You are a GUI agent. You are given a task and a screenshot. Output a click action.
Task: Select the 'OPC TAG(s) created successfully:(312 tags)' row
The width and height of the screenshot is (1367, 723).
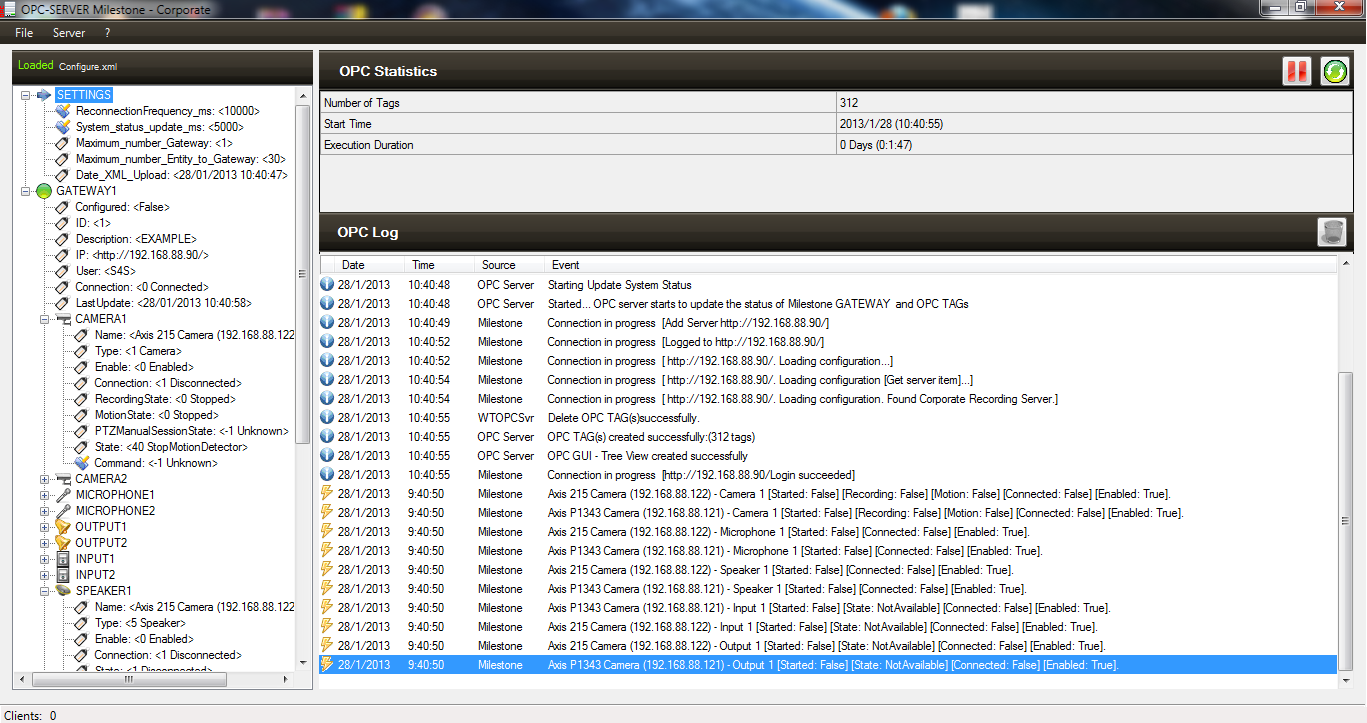(x=828, y=437)
